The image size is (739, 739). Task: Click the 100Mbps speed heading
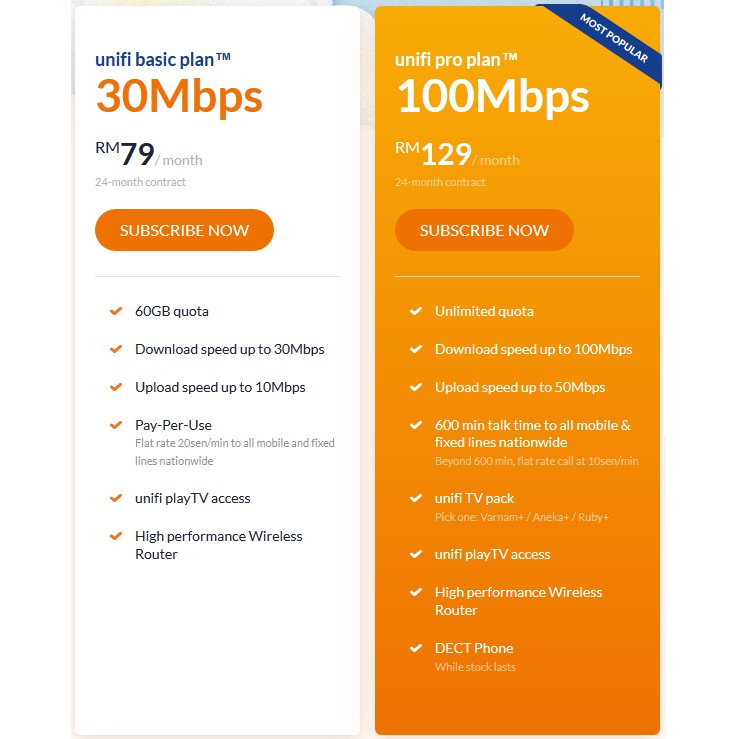pos(492,97)
